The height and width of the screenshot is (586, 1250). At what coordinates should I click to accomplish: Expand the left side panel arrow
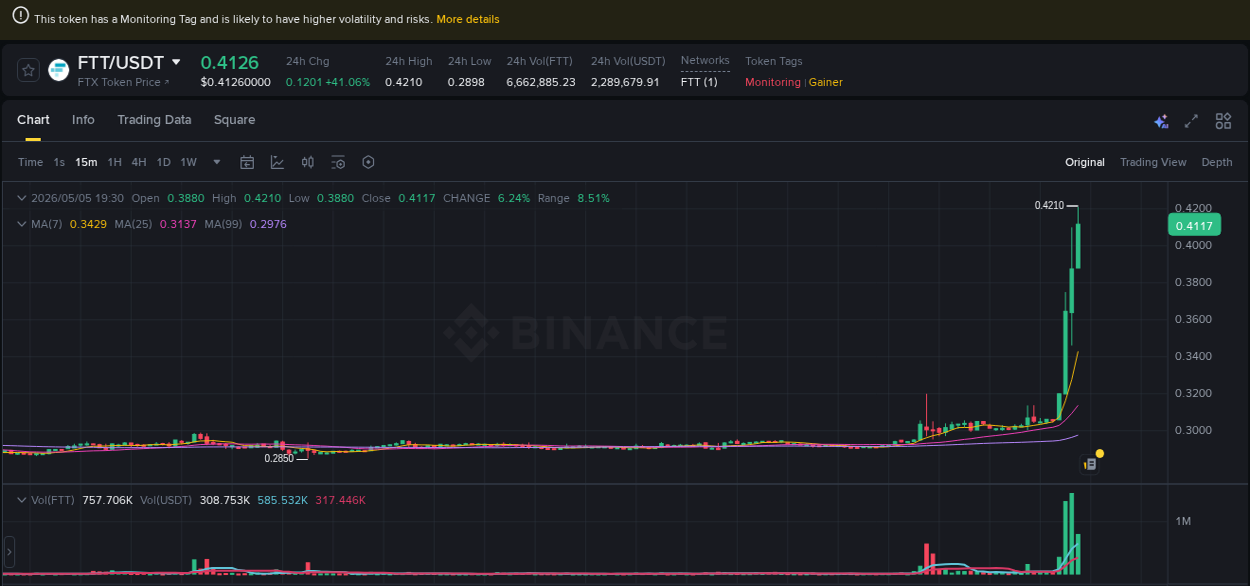[x=9, y=551]
